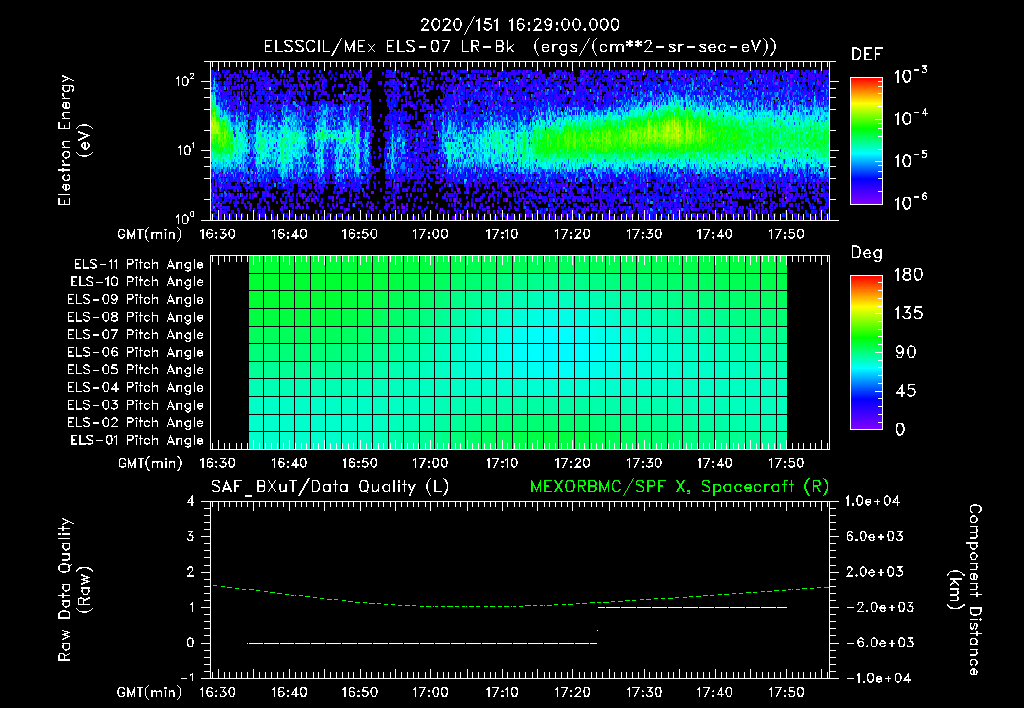
Task: Click the 2.0e+03 distance axis label
Action: coord(874,571)
